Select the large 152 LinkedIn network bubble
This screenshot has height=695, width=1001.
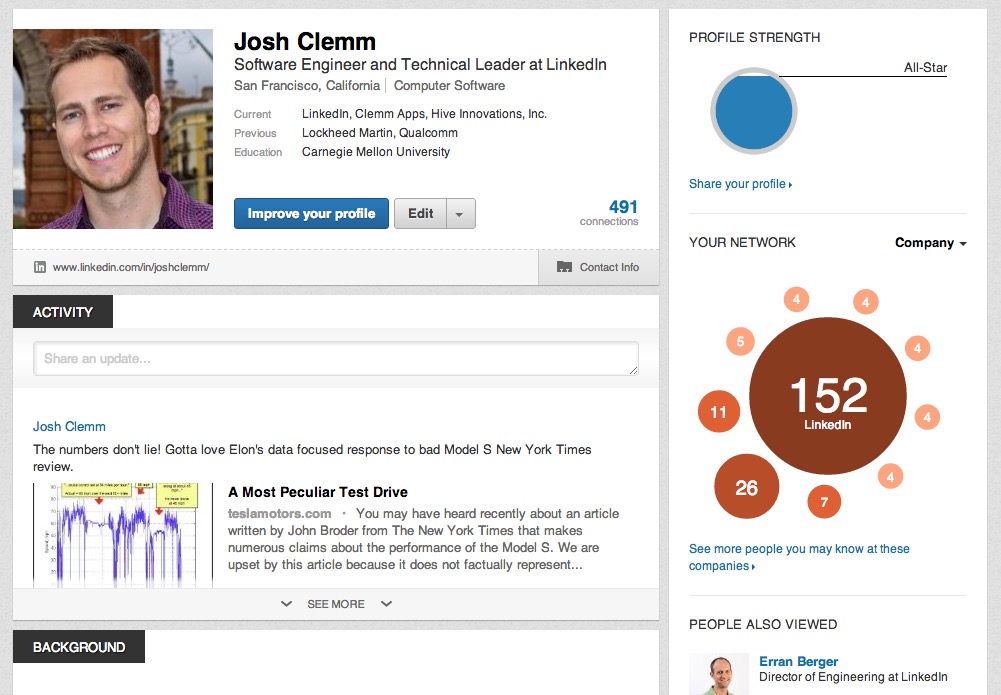pyautogui.click(x=827, y=397)
